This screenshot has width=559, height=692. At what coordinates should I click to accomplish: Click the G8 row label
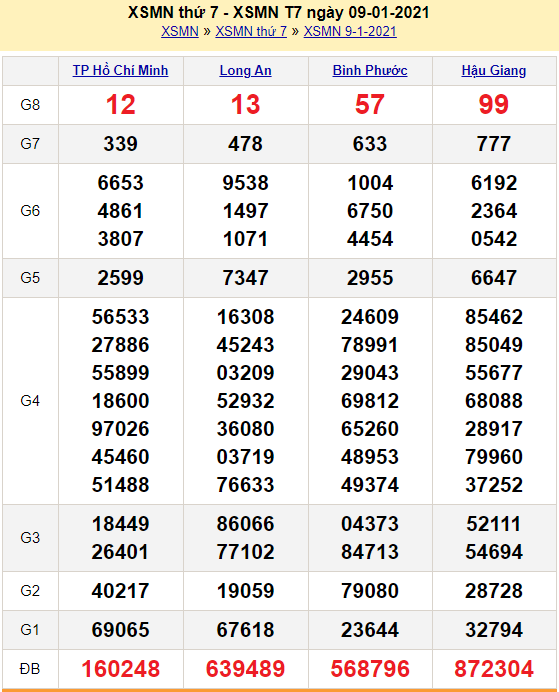point(30,105)
